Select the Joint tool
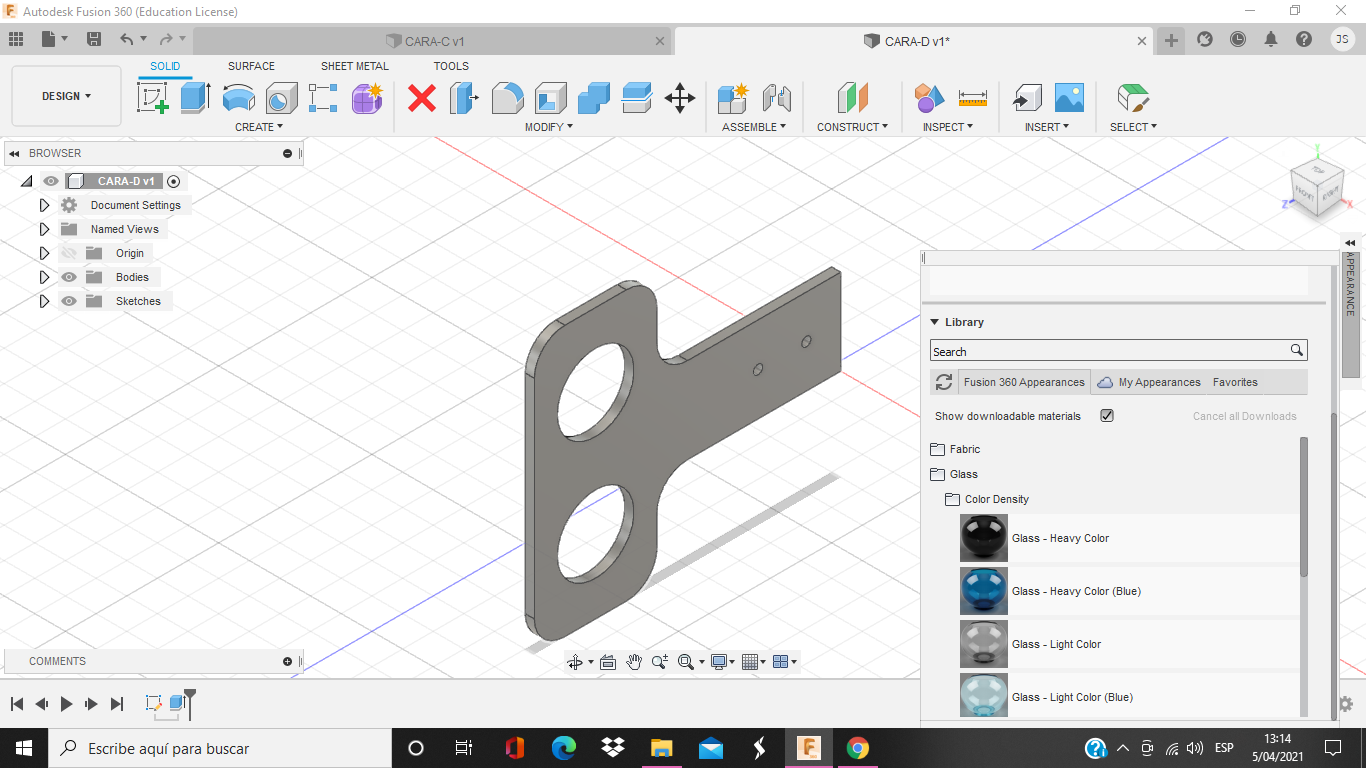 [777, 98]
